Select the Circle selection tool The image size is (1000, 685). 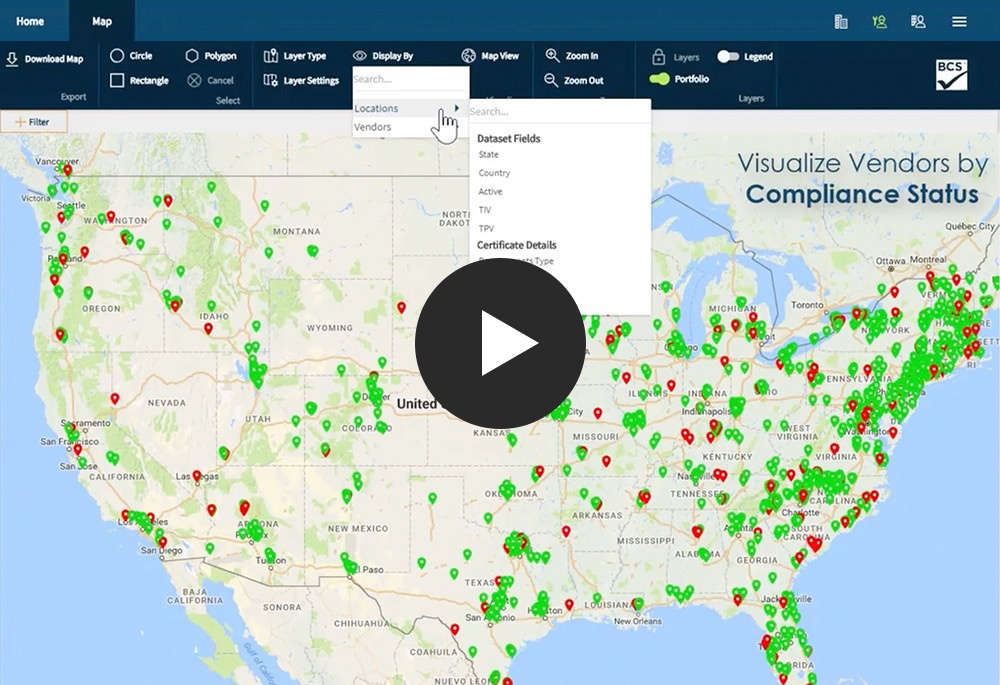tap(117, 56)
